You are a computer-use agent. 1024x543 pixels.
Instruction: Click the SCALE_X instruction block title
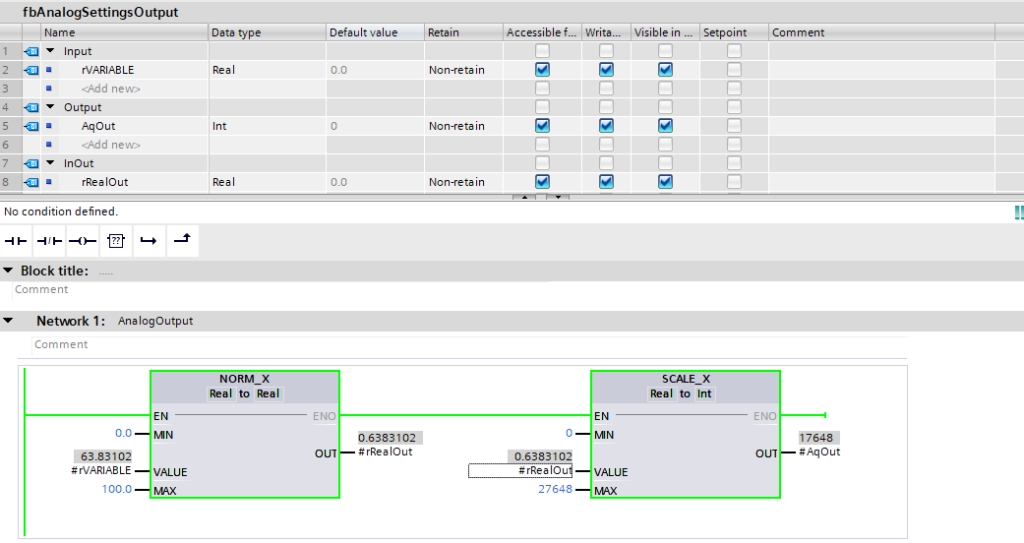(685, 380)
